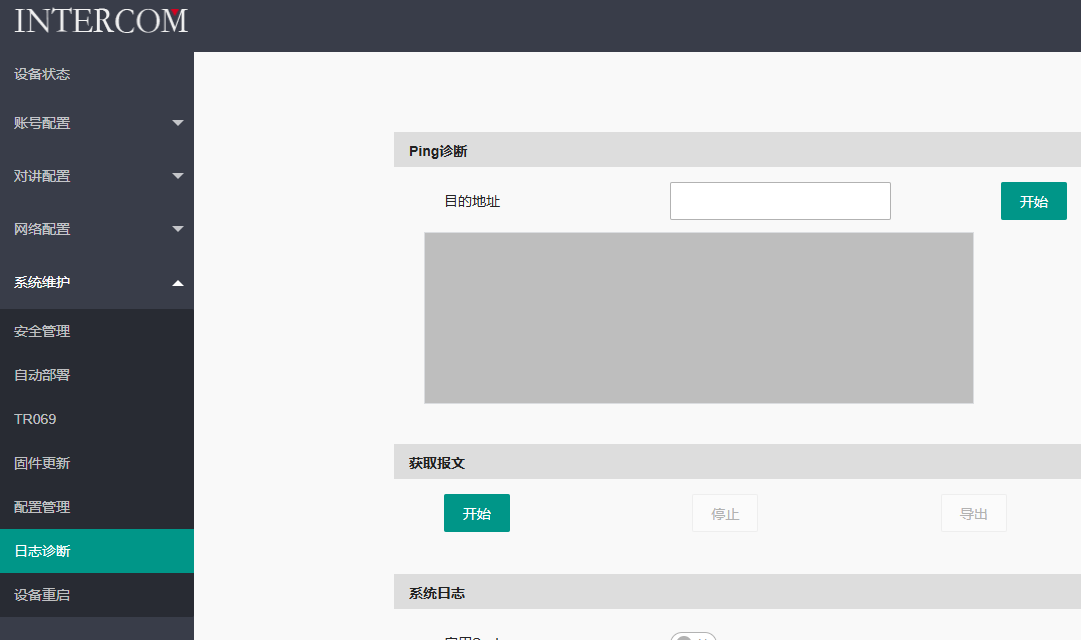Open 设备重启 page
The height and width of the screenshot is (640, 1081).
[x=42, y=595]
